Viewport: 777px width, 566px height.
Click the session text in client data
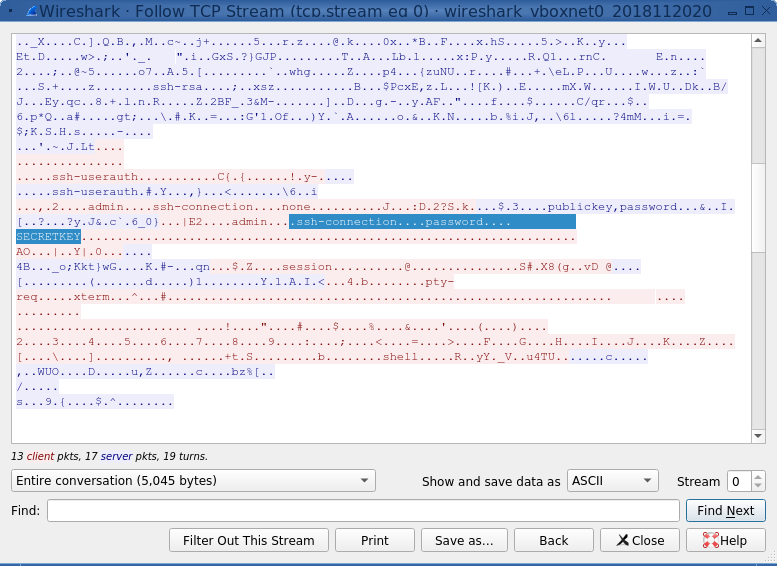click(307, 267)
